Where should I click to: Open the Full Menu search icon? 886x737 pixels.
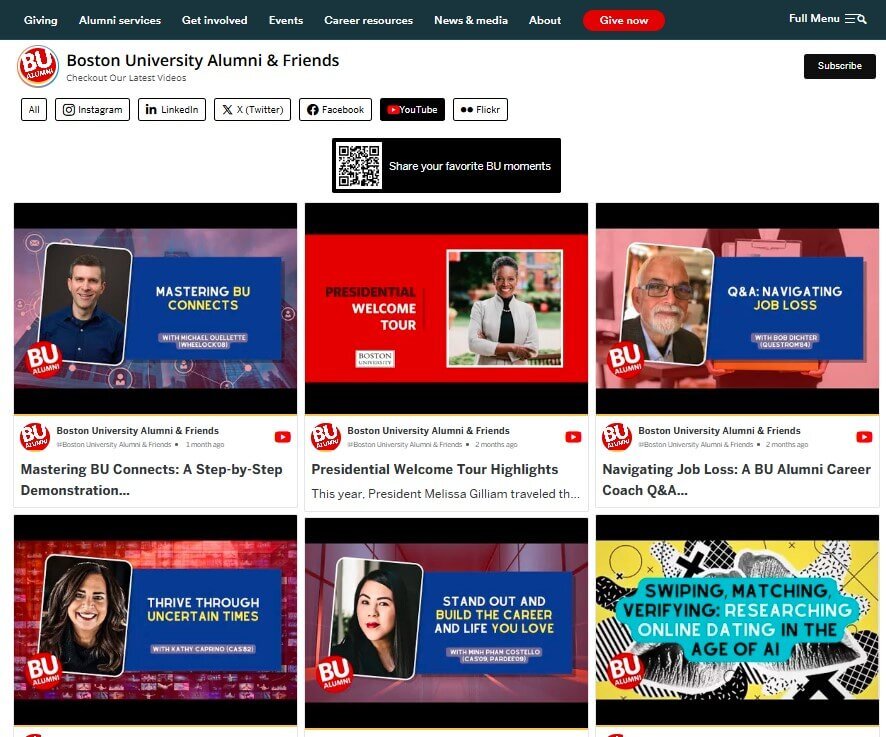[x=856, y=19]
